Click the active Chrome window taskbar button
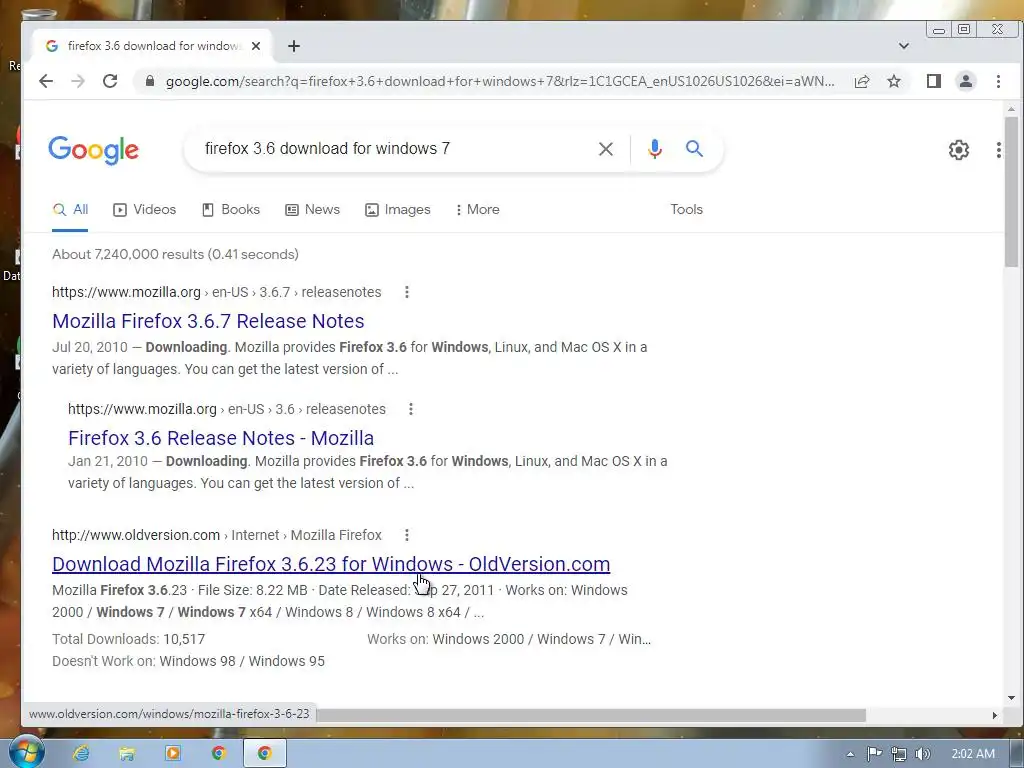Image resolution: width=1024 pixels, height=768 pixels. [x=264, y=753]
